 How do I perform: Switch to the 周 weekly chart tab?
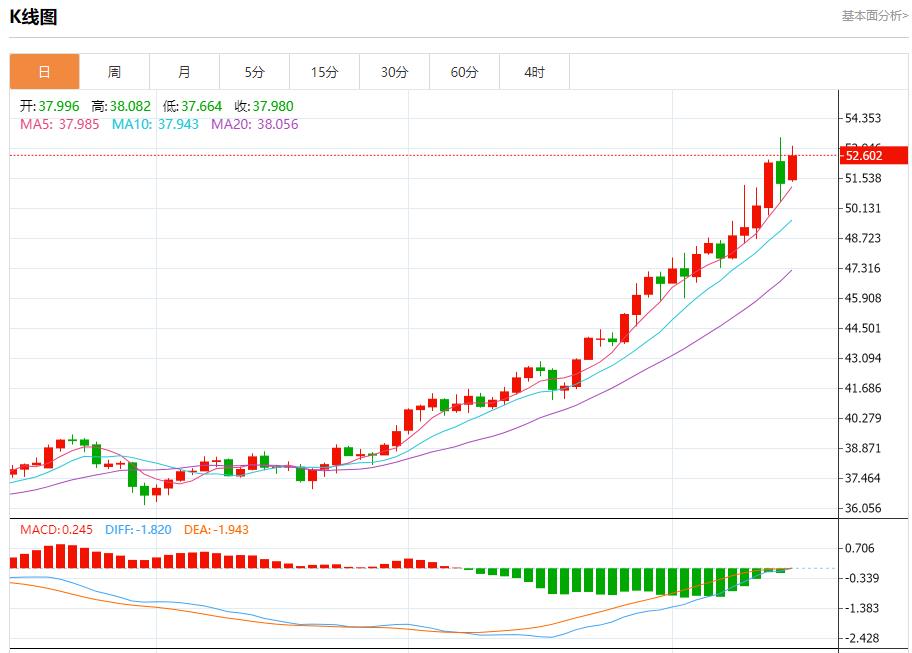[115, 71]
